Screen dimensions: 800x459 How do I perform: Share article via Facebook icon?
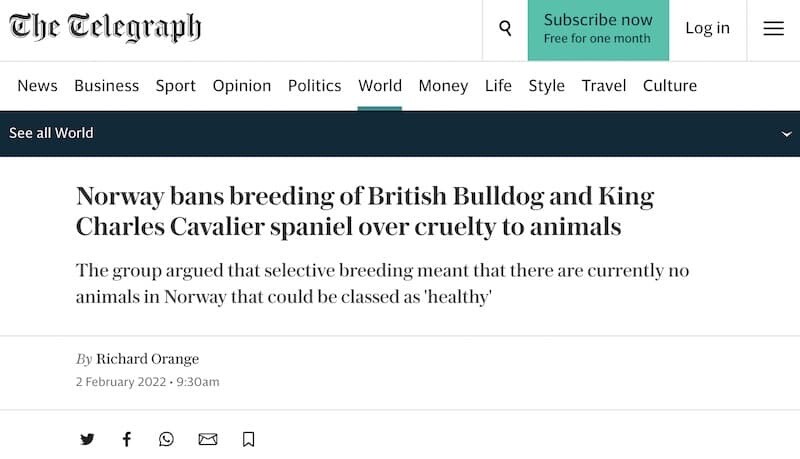coord(127,439)
